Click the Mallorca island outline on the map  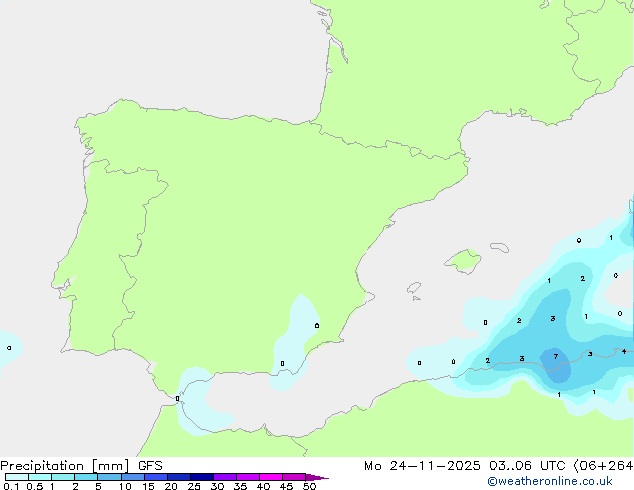463,261
